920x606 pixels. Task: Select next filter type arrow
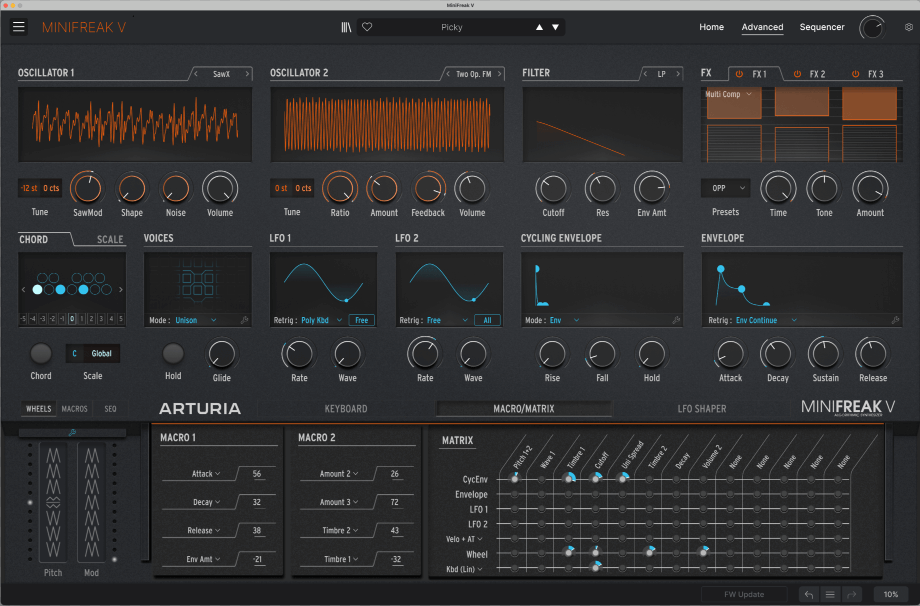point(678,74)
